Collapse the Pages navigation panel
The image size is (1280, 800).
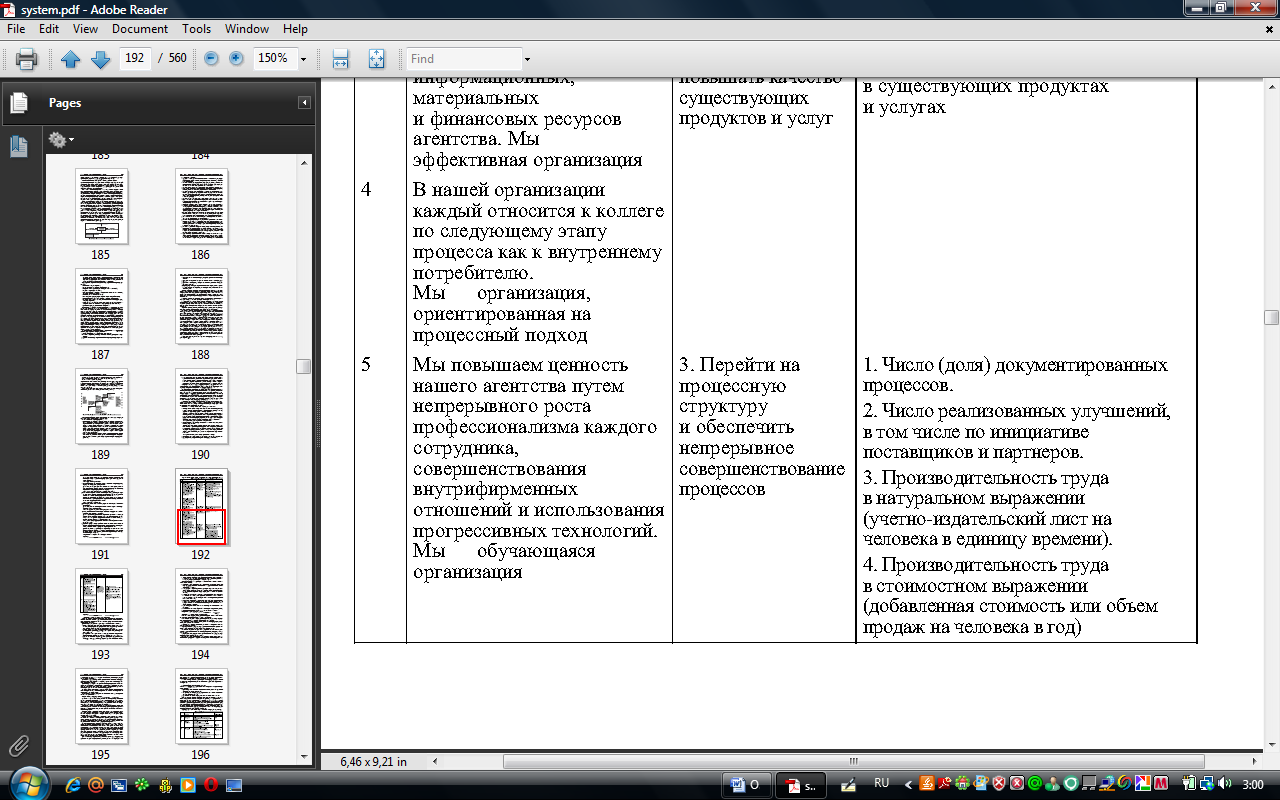click(x=304, y=103)
